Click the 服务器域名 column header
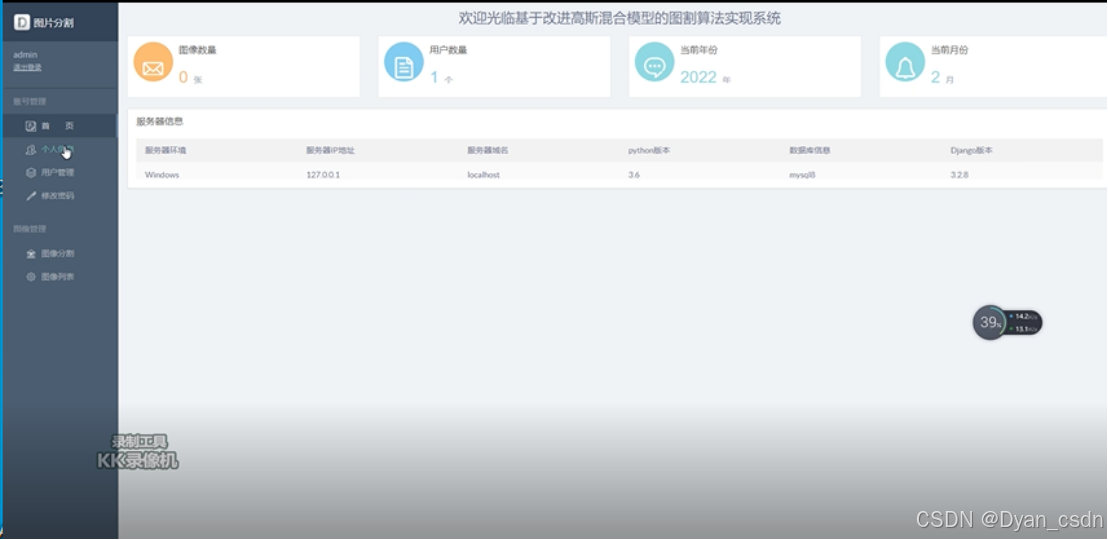 [x=488, y=151]
